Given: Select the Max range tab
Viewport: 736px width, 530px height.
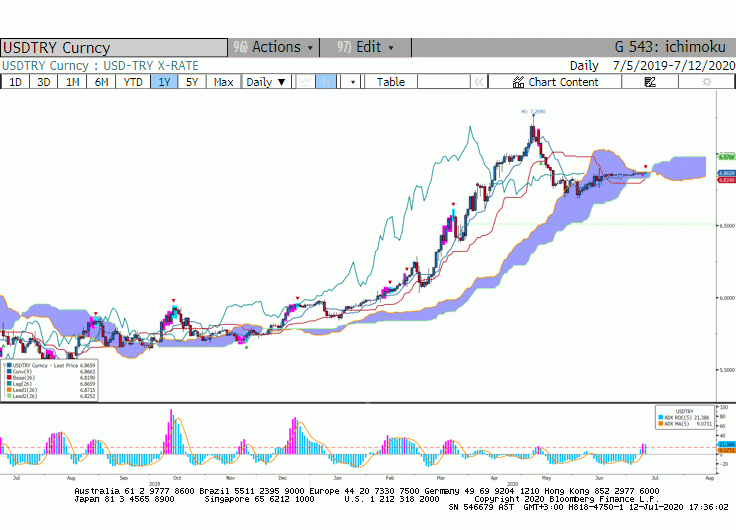Looking at the screenshot, I should pyautogui.click(x=223, y=82).
